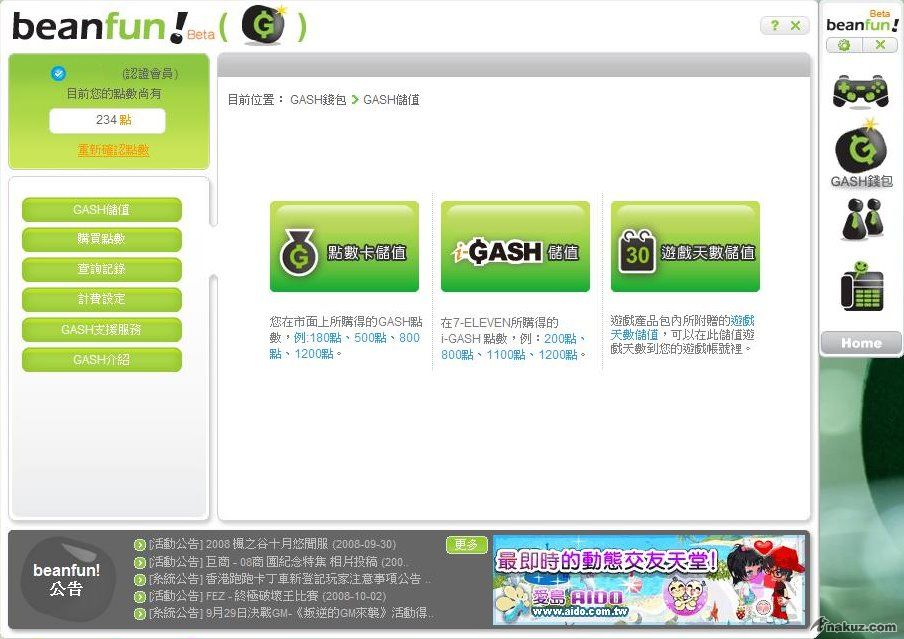Click the 目前您的點數尚有 label
The height and width of the screenshot is (639, 904).
(x=114, y=93)
